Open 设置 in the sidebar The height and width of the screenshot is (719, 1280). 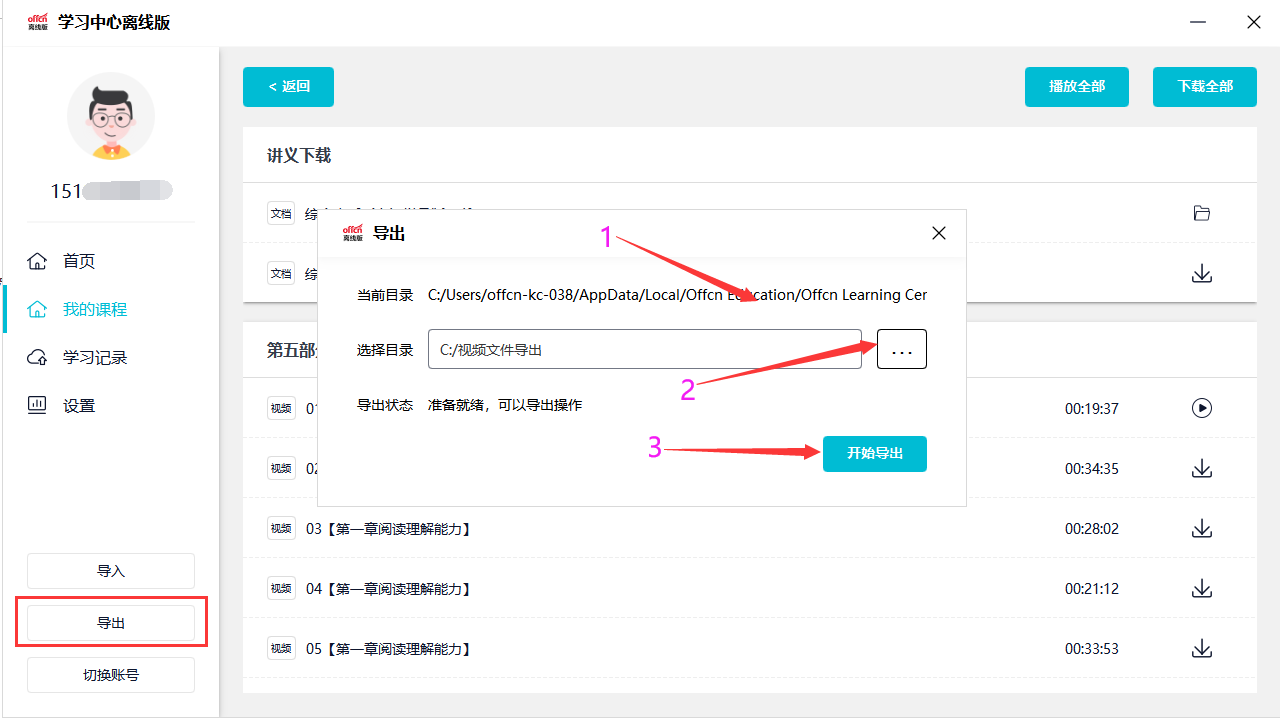pyautogui.click(x=79, y=405)
